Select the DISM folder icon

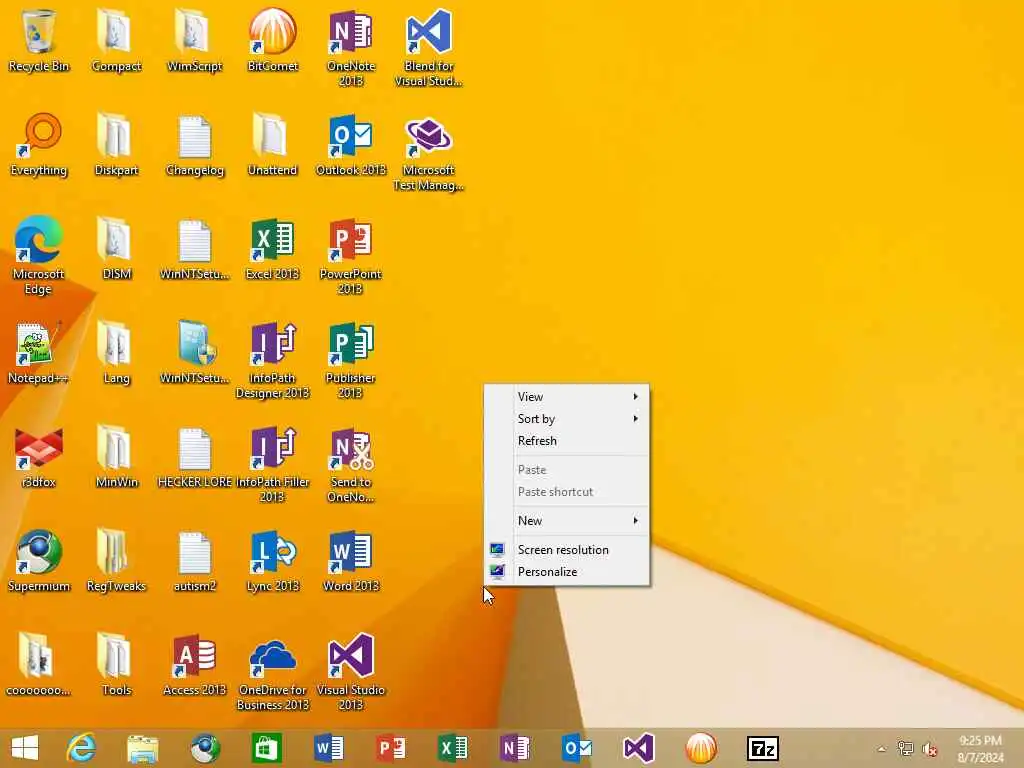116,249
